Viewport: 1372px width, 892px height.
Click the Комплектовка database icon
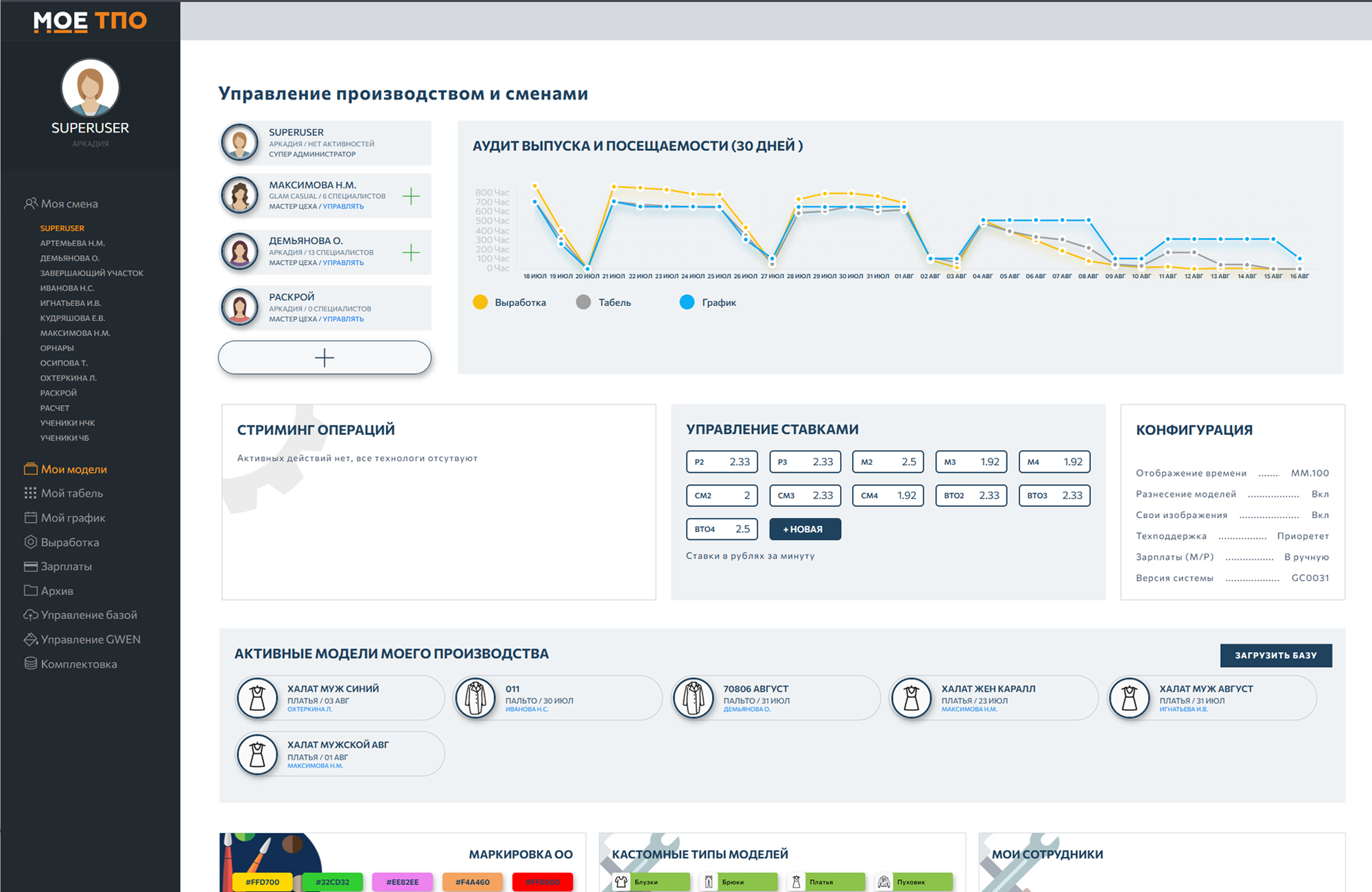coord(30,664)
